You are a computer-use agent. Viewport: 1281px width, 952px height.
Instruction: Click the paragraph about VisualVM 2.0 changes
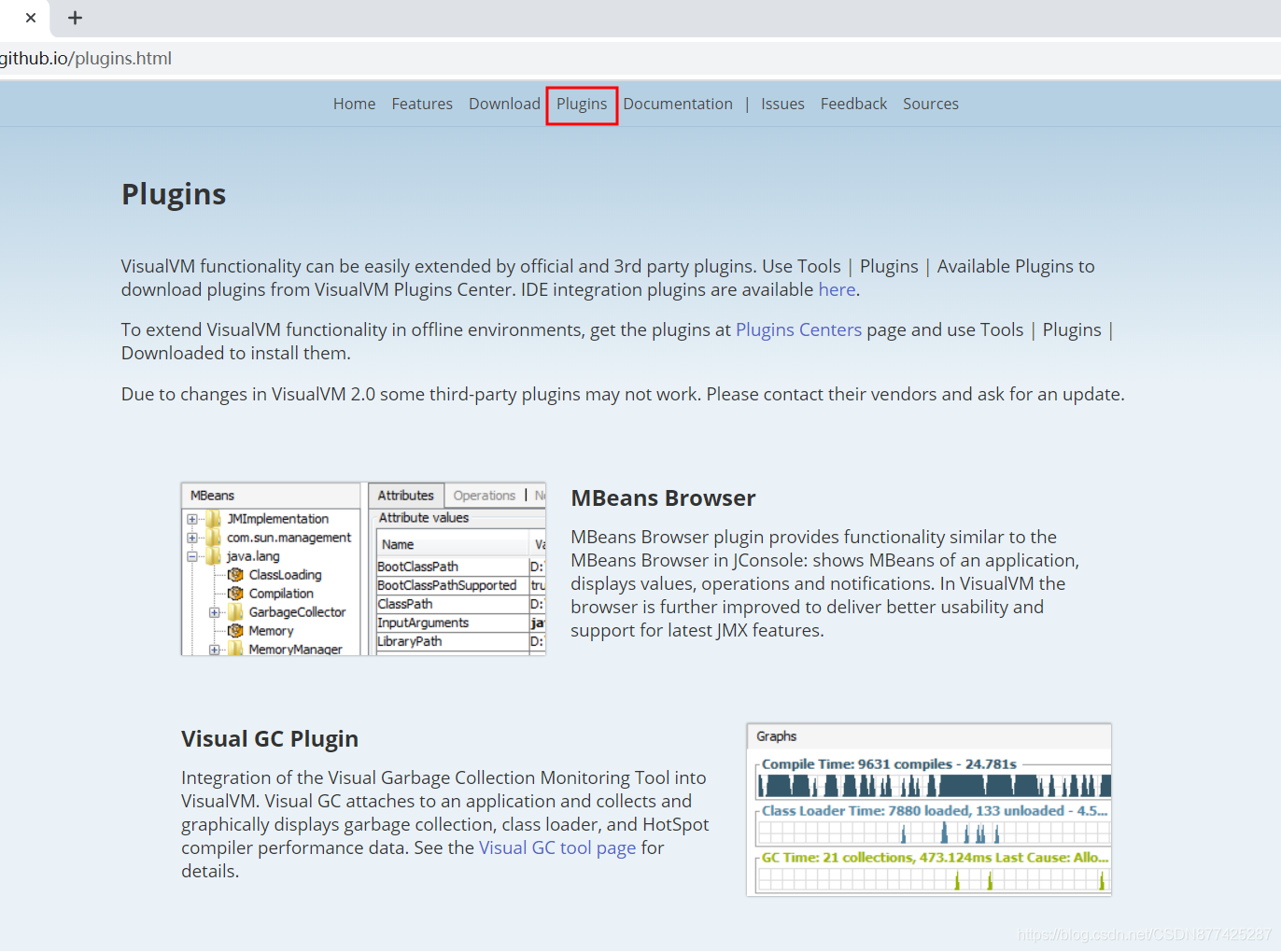coord(623,394)
